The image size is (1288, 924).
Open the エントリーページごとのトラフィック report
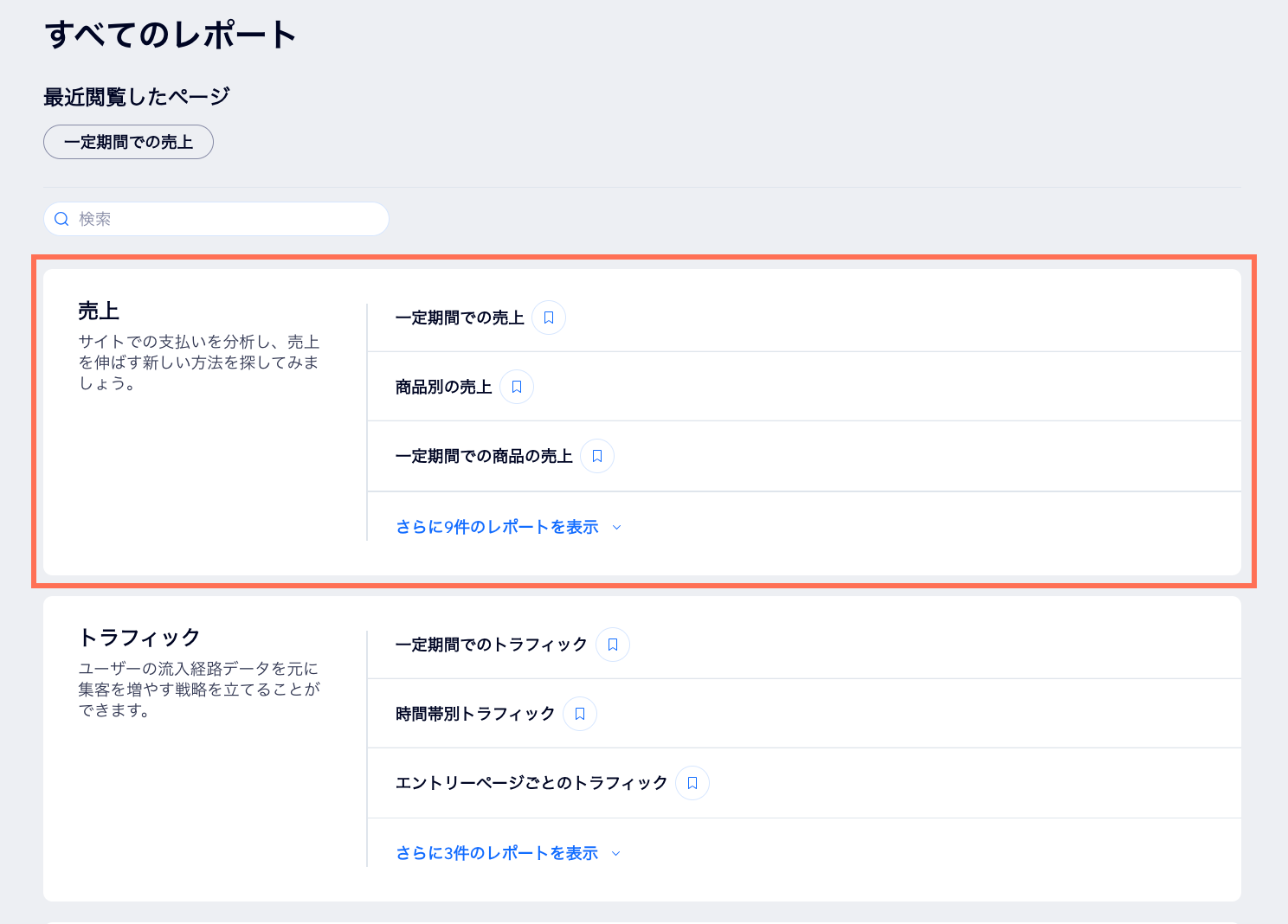pos(531,782)
